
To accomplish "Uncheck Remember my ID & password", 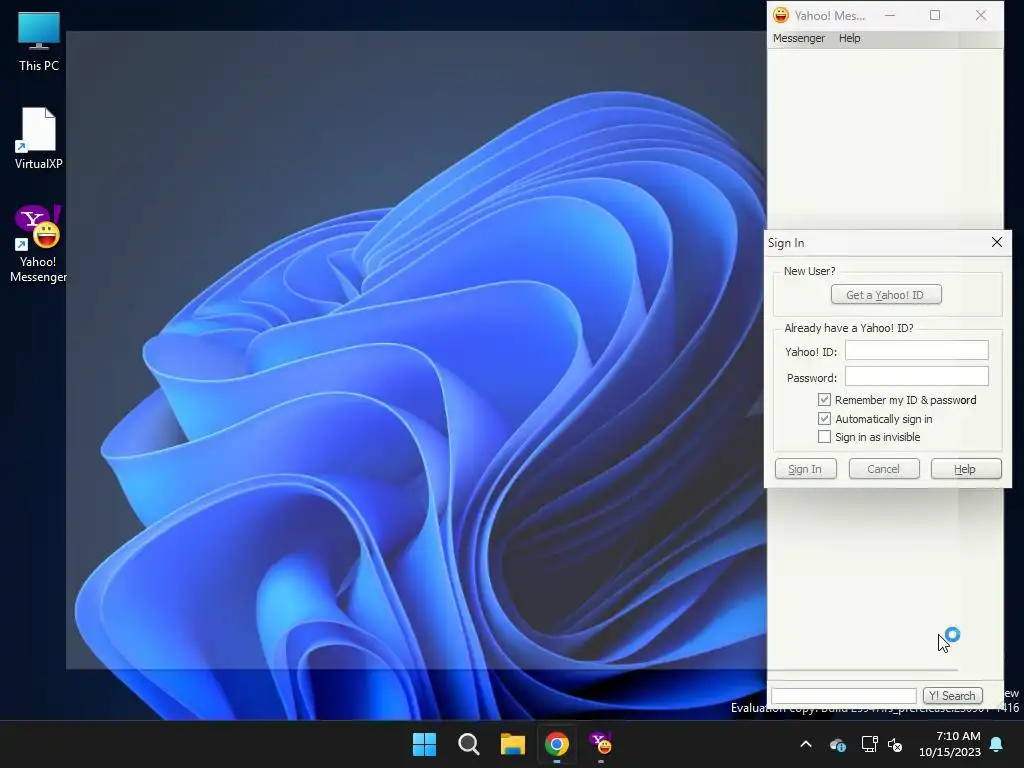I will pyautogui.click(x=824, y=400).
